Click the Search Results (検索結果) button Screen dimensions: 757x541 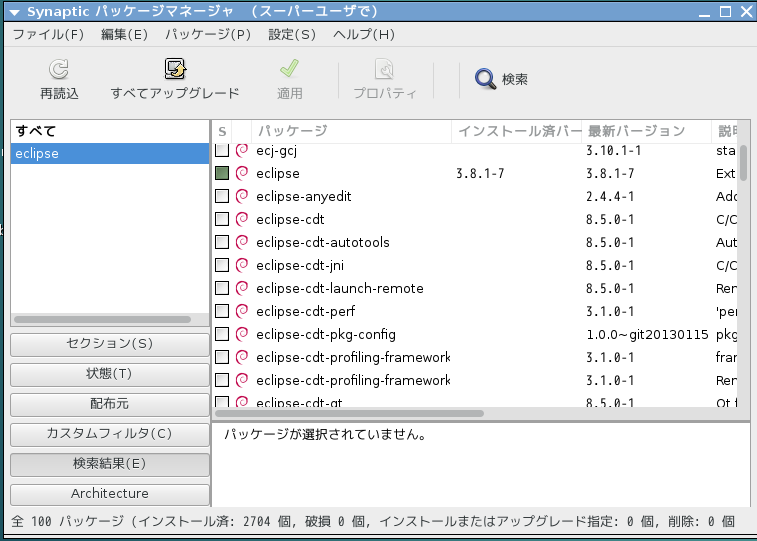click(x=110, y=464)
